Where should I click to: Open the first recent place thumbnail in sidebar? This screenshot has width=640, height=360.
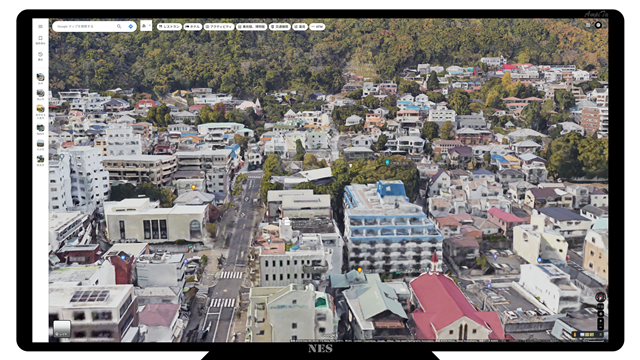tap(40, 77)
